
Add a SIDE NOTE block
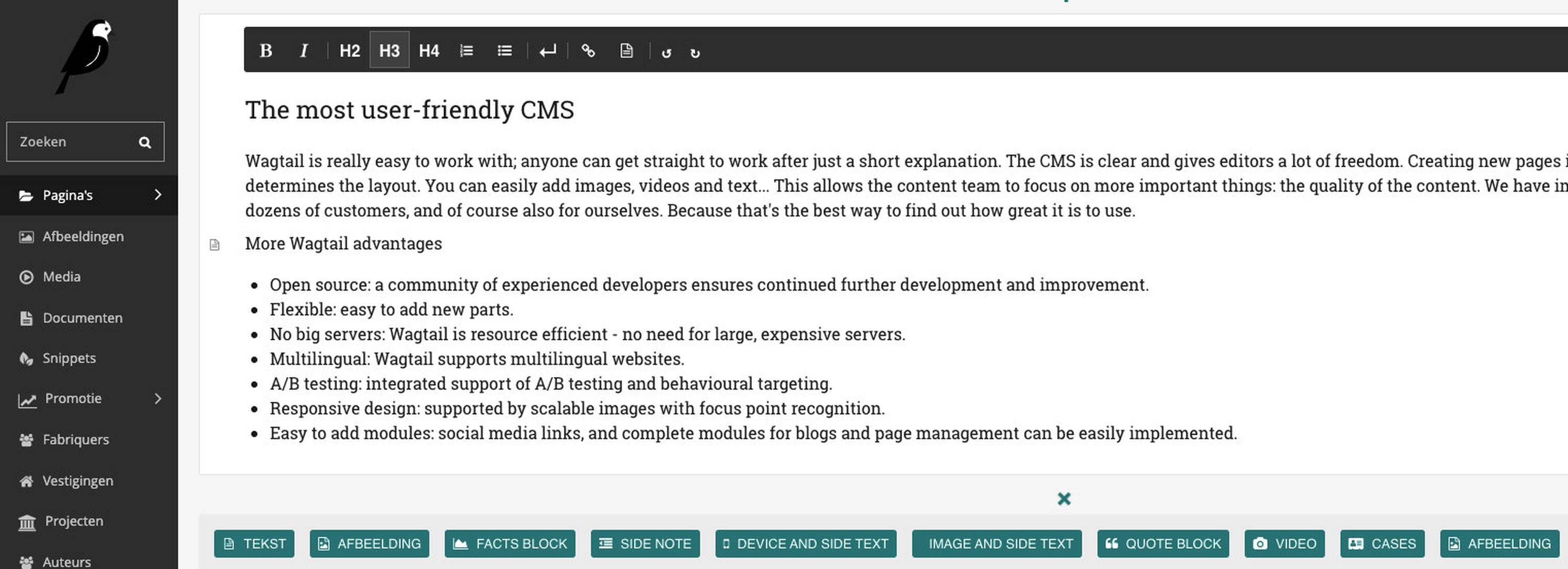tap(645, 543)
